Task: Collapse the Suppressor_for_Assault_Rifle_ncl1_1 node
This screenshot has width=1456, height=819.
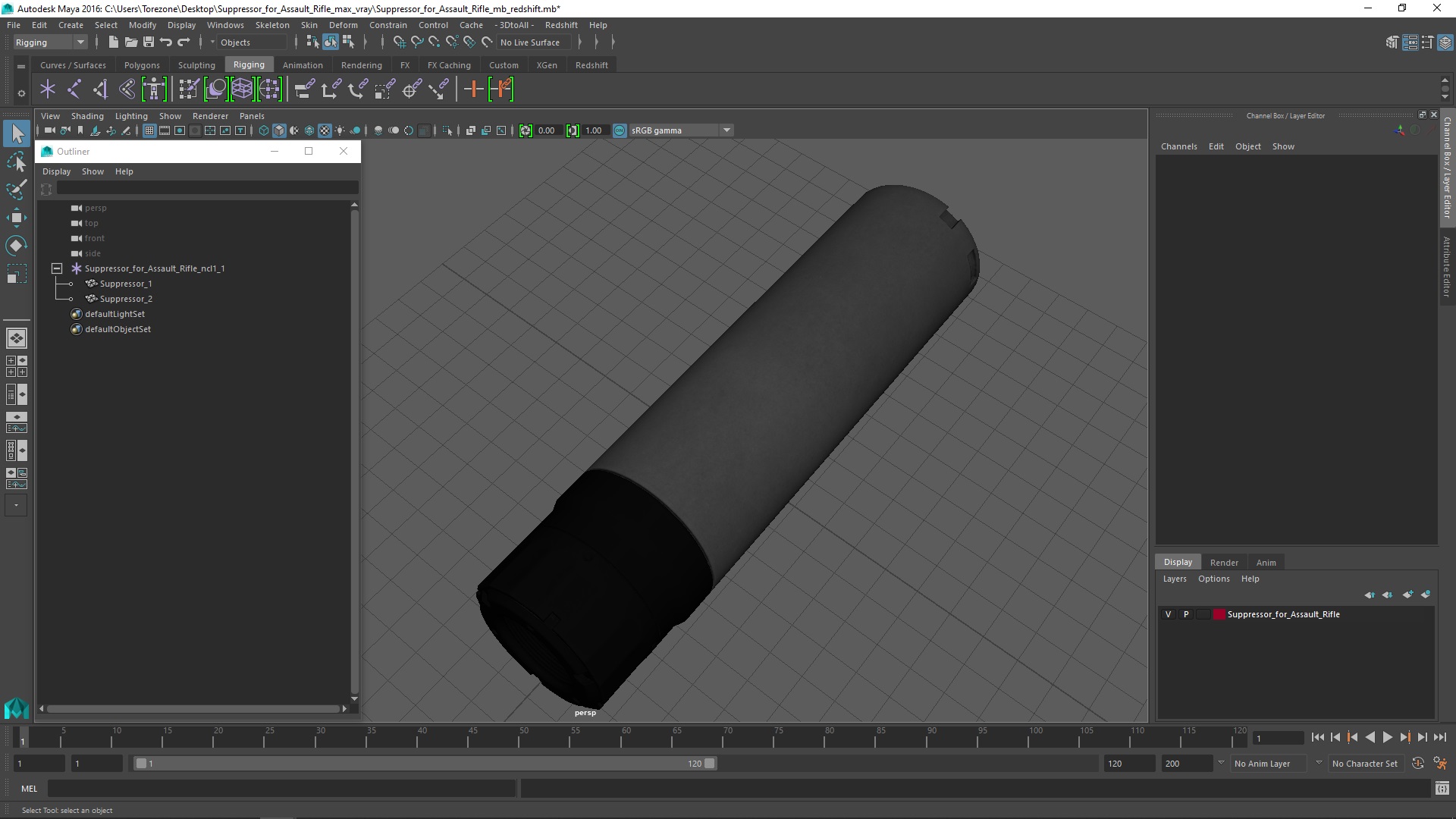Action: (x=57, y=268)
